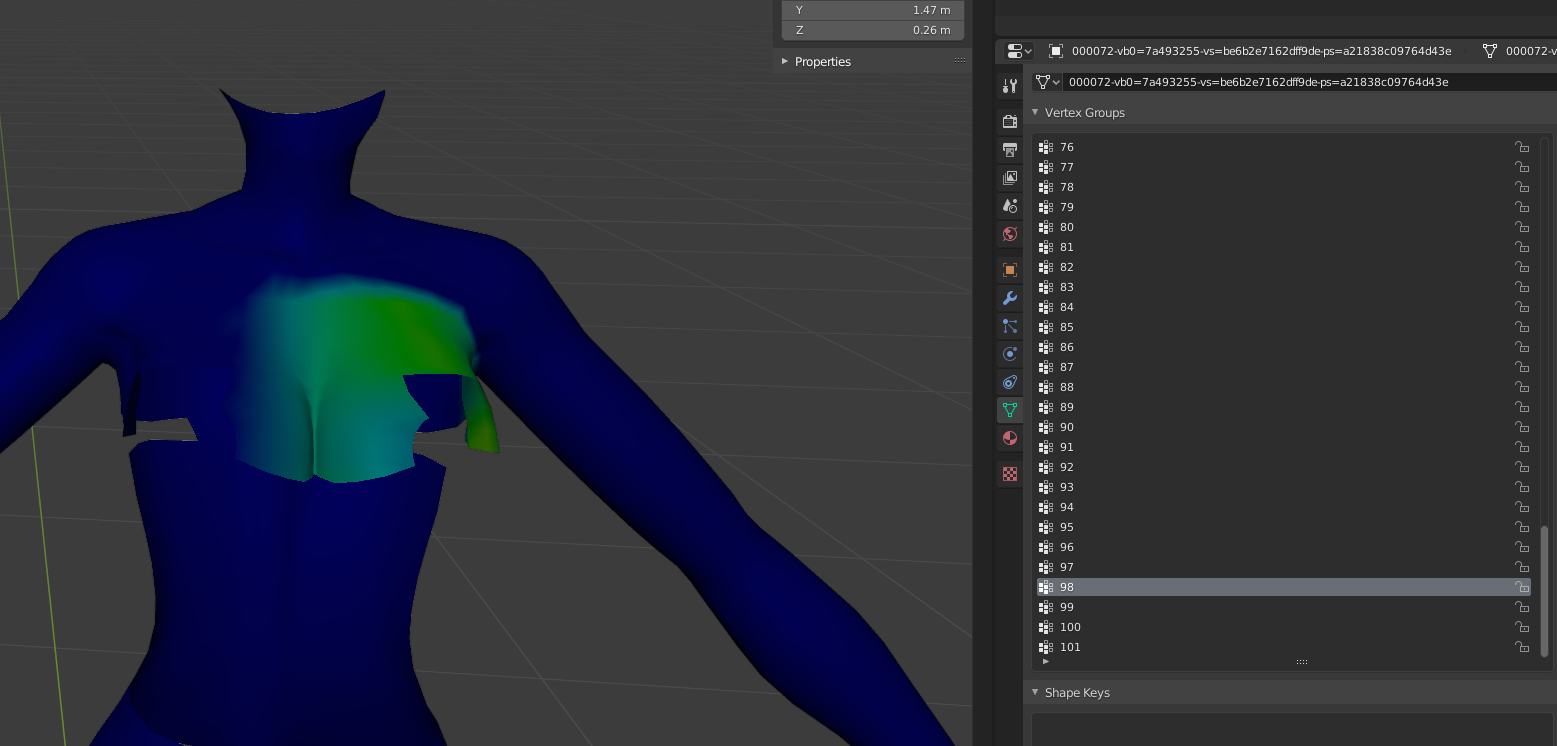1557x746 pixels.
Task: Open the Material properties tab
Action: [x=1010, y=438]
